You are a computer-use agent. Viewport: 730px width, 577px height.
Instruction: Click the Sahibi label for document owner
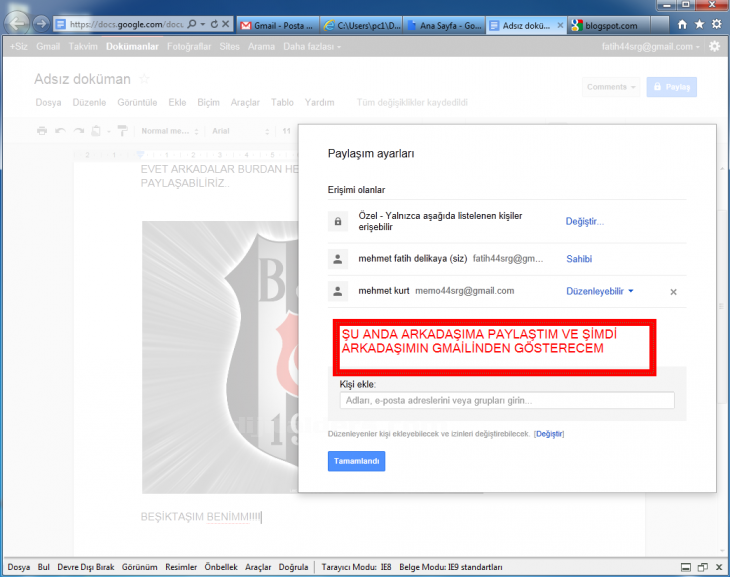click(x=579, y=259)
